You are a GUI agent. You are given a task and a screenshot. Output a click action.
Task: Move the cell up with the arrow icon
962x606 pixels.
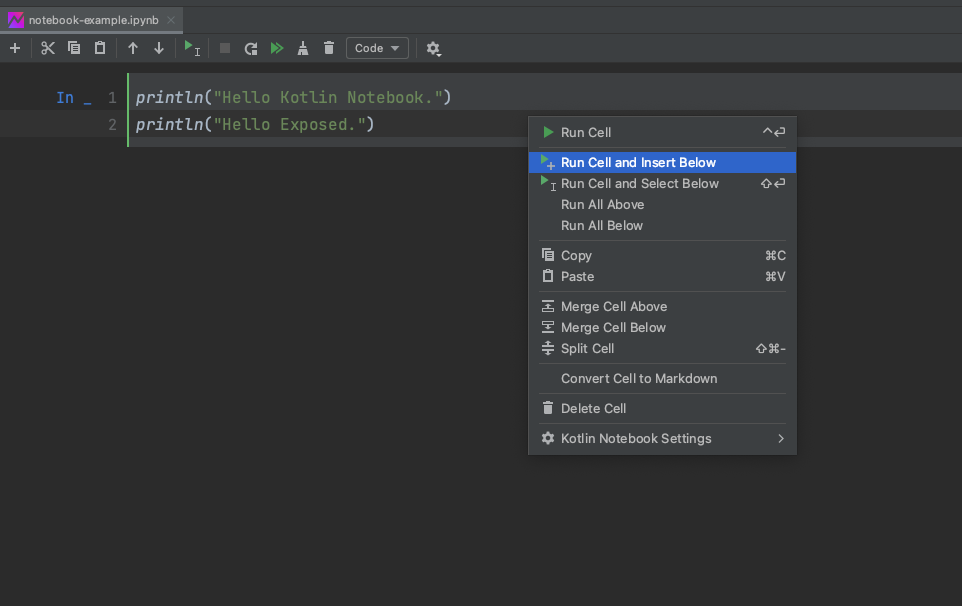click(x=132, y=47)
